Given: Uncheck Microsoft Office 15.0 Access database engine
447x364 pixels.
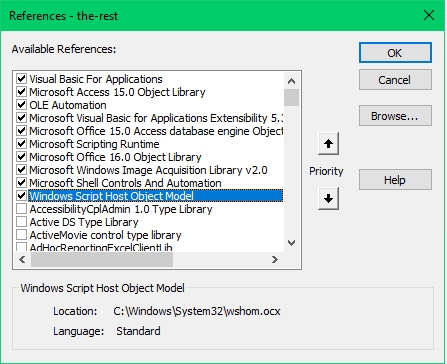Looking at the screenshot, I should click(22, 131).
